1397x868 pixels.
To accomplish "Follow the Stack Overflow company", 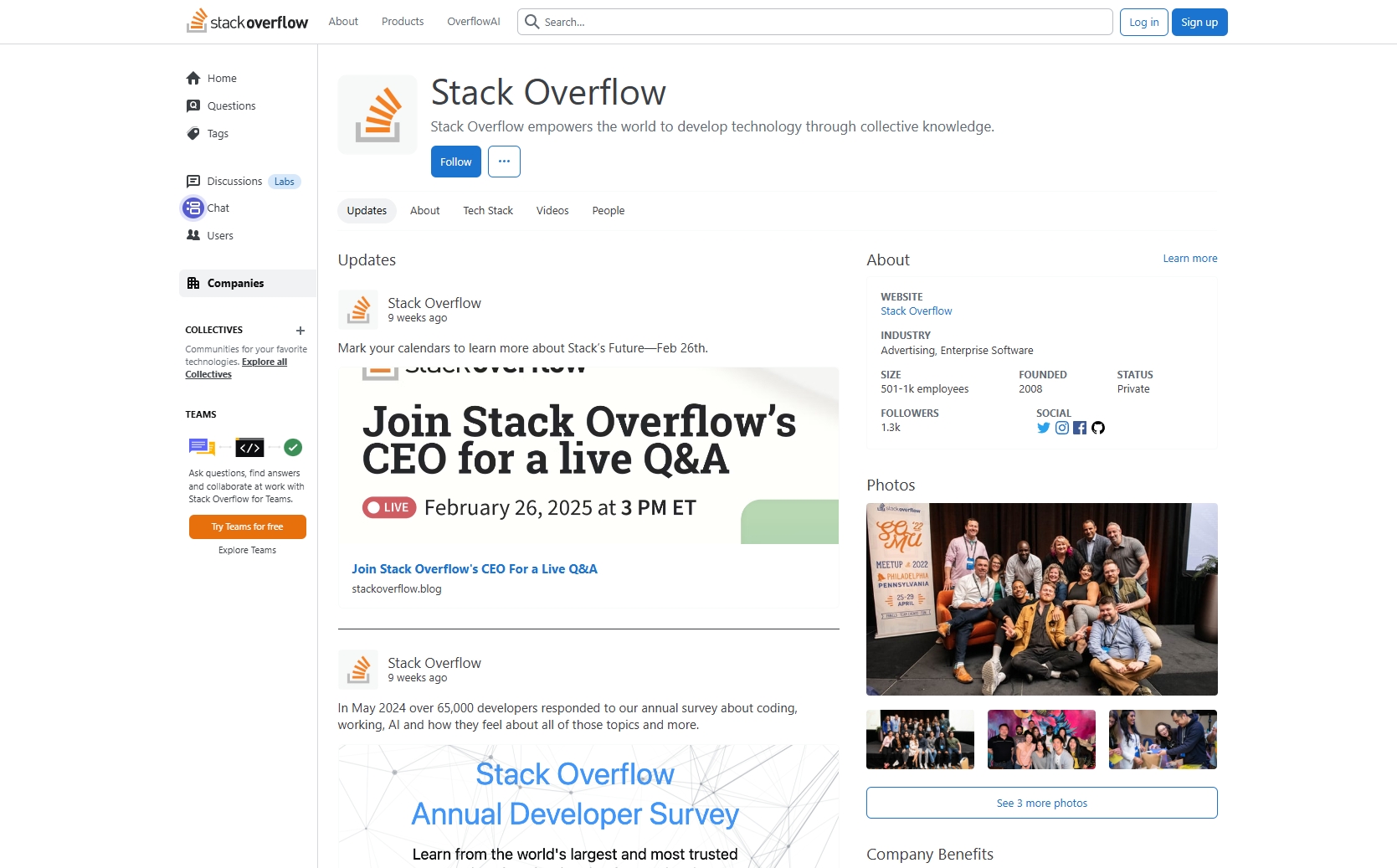I will point(455,162).
